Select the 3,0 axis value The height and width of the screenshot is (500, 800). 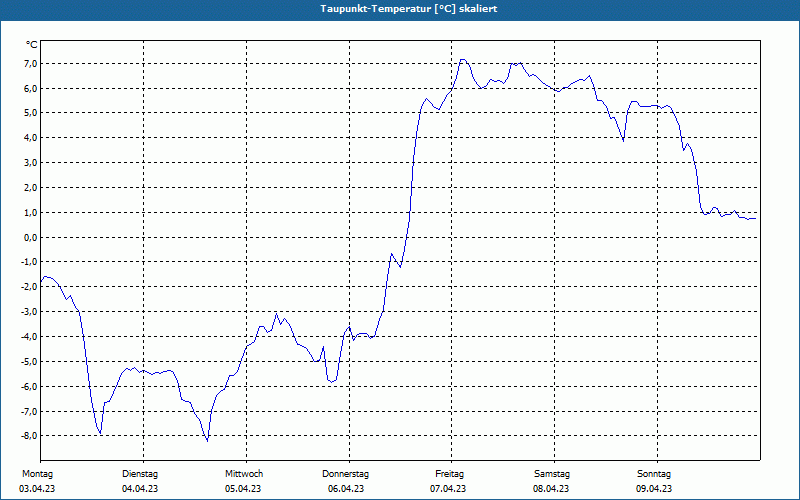click(29, 163)
